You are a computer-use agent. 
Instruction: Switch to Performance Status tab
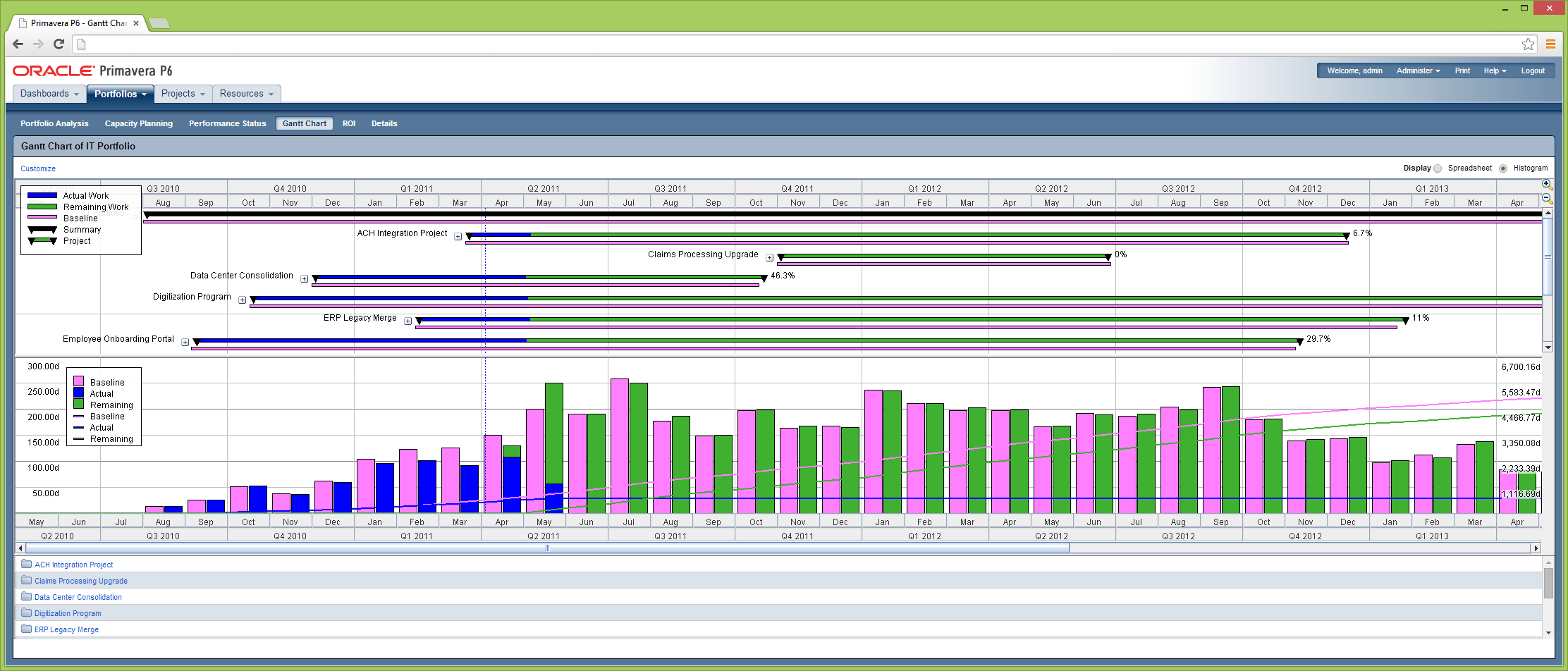tap(228, 123)
